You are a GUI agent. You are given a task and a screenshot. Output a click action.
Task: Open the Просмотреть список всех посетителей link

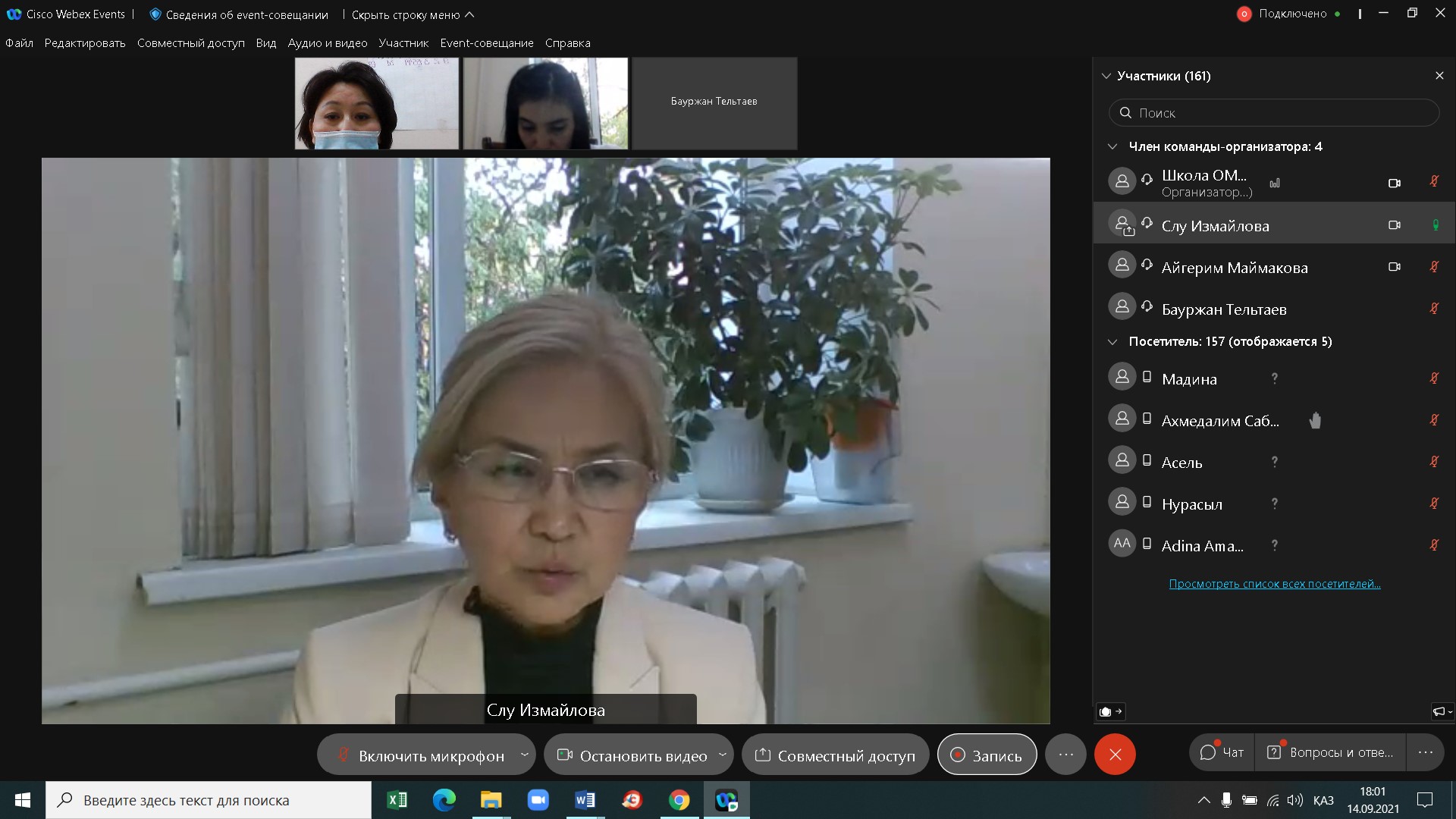[x=1274, y=584]
